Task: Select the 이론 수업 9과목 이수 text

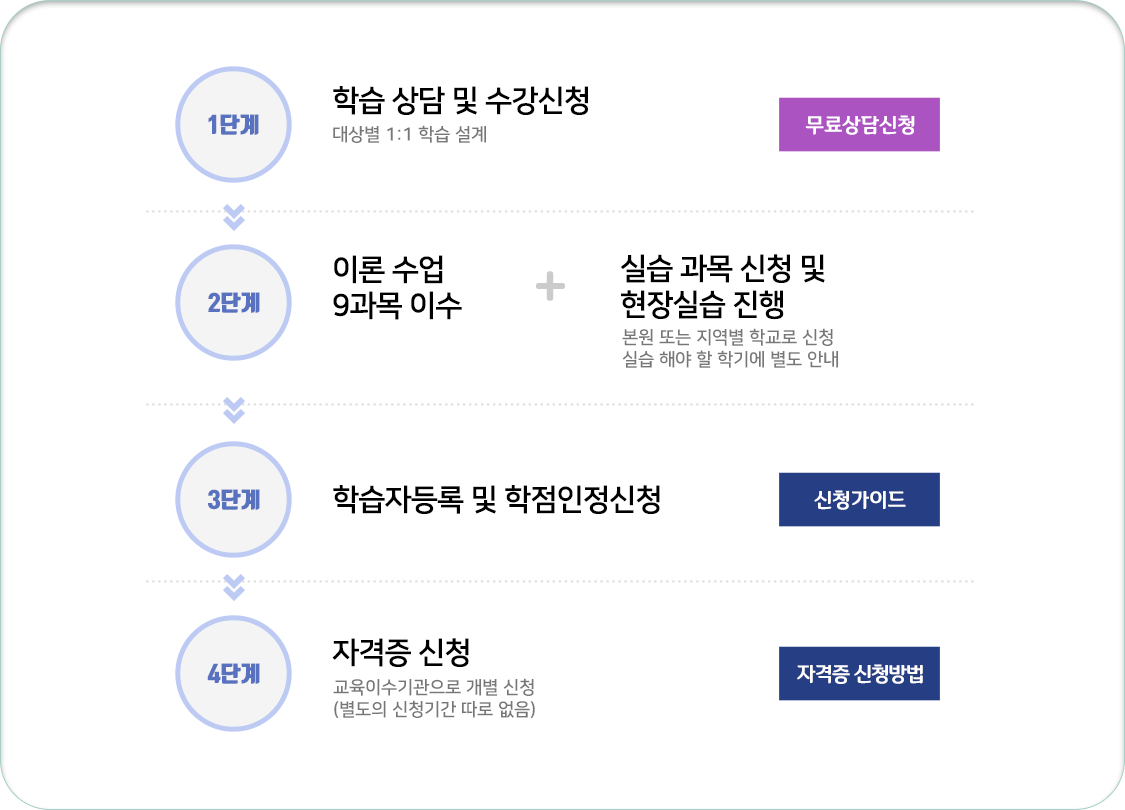Action: (397, 287)
